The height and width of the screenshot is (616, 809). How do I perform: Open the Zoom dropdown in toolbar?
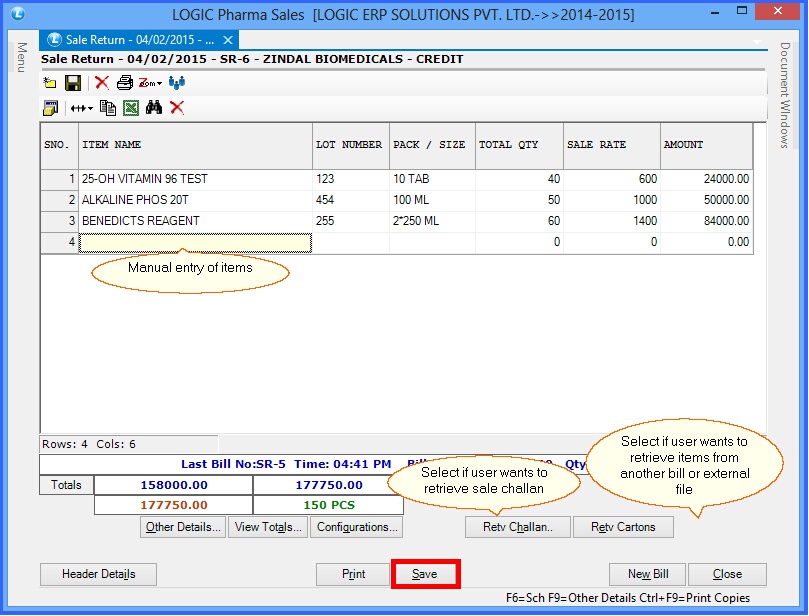150,83
